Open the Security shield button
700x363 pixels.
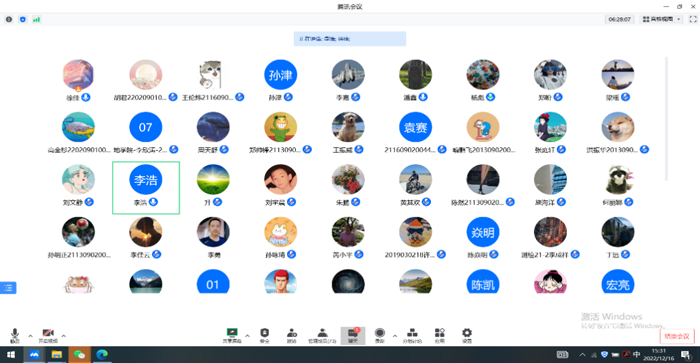pyautogui.click(x=265, y=335)
